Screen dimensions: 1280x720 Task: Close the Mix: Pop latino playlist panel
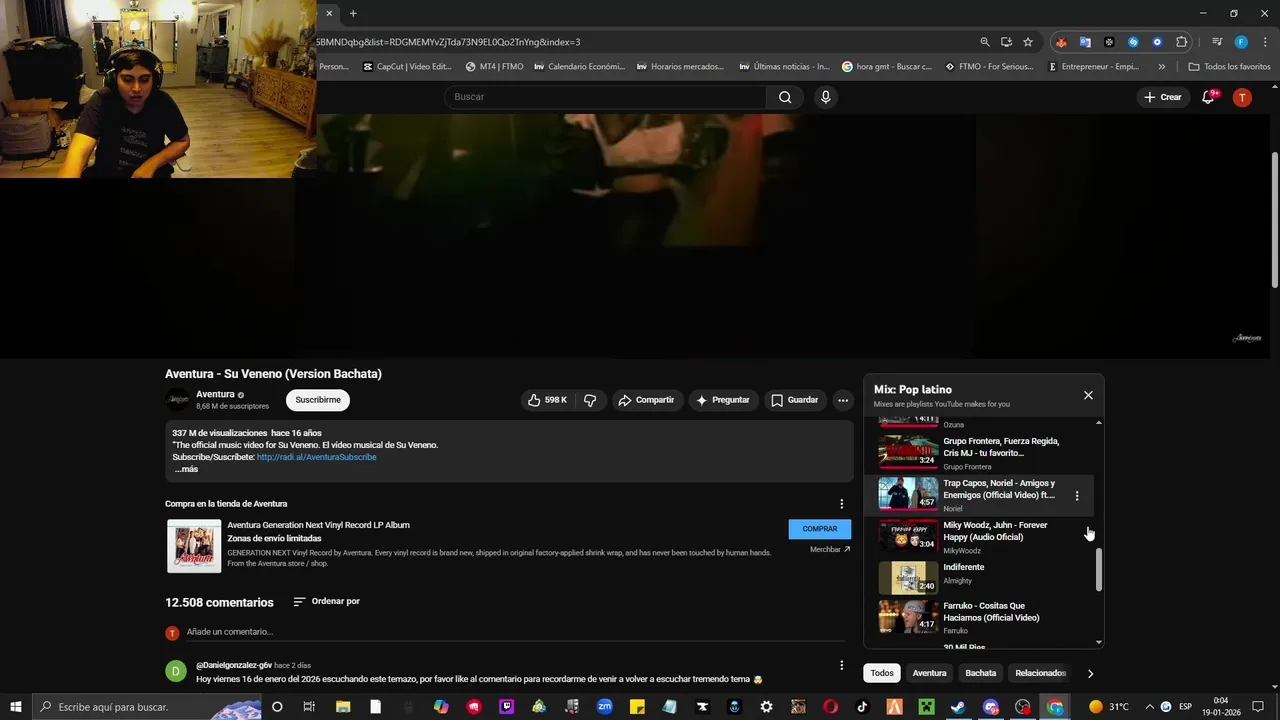[x=1088, y=395]
